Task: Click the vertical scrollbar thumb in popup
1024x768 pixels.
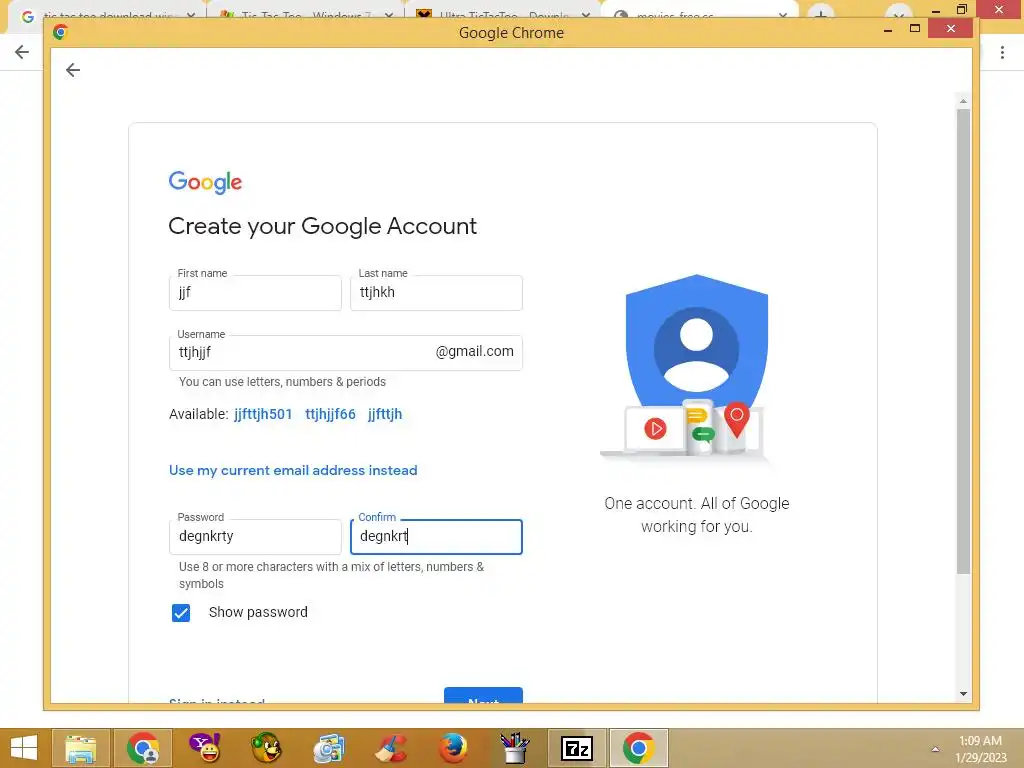Action: pyautogui.click(x=963, y=342)
